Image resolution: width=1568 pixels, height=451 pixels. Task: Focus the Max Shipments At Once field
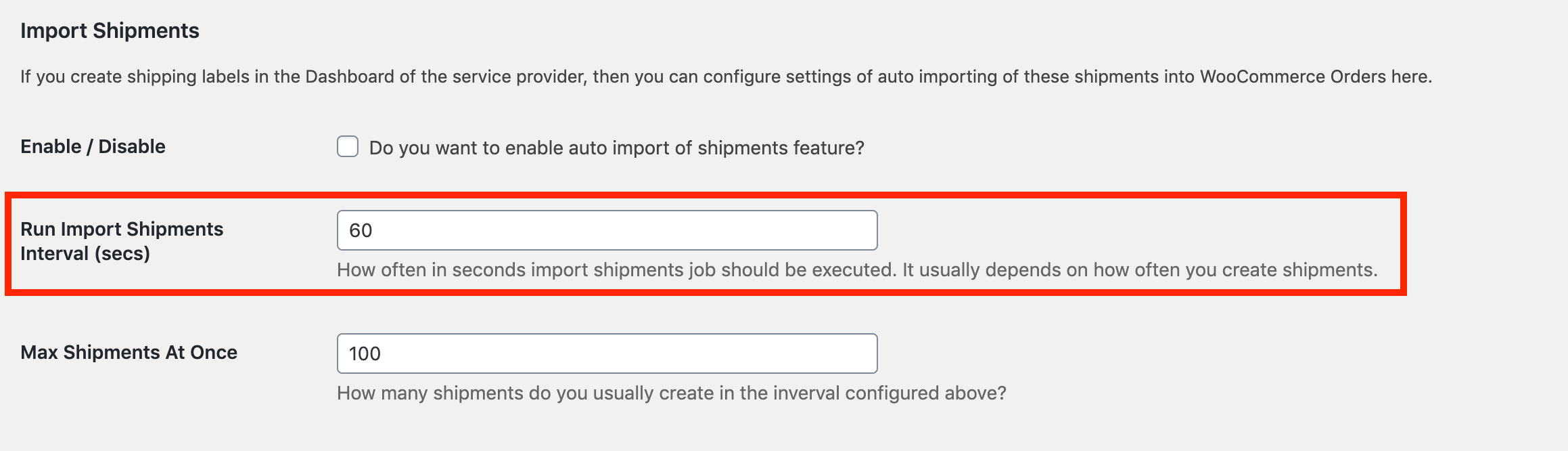tap(607, 353)
